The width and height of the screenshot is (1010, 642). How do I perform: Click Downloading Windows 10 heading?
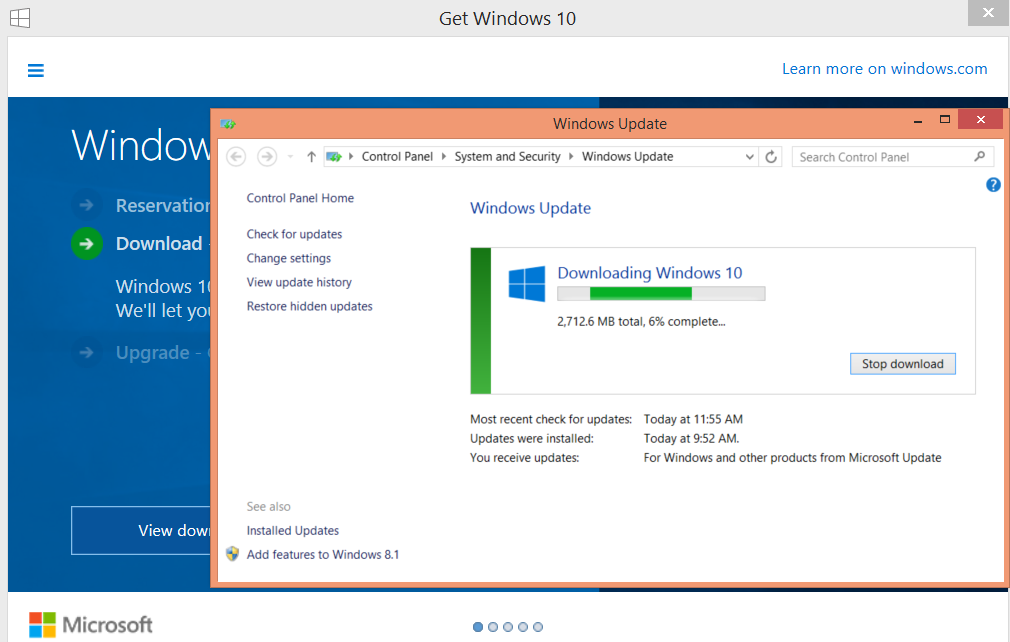(650, 273)
